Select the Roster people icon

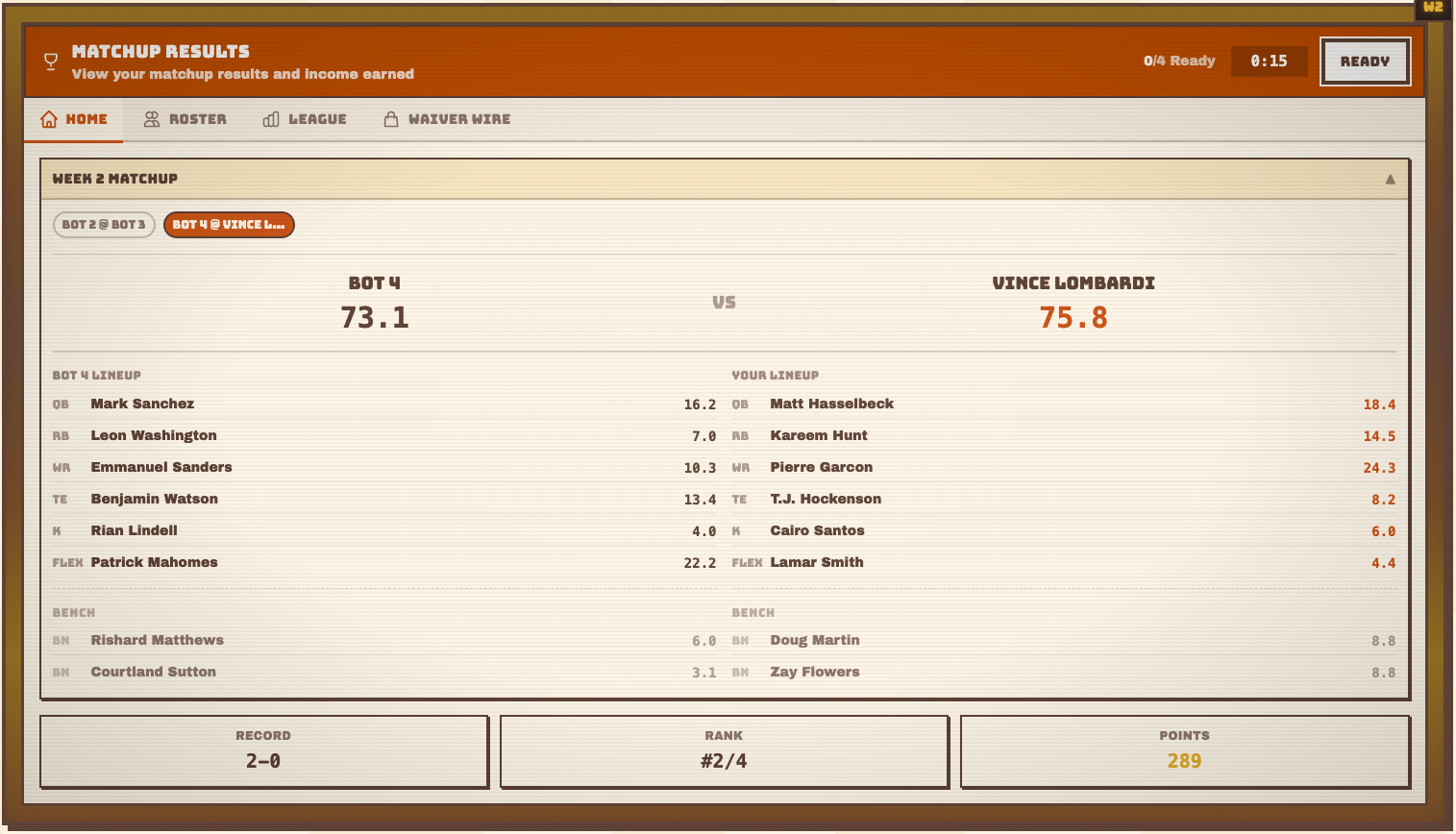pos(150,118)
